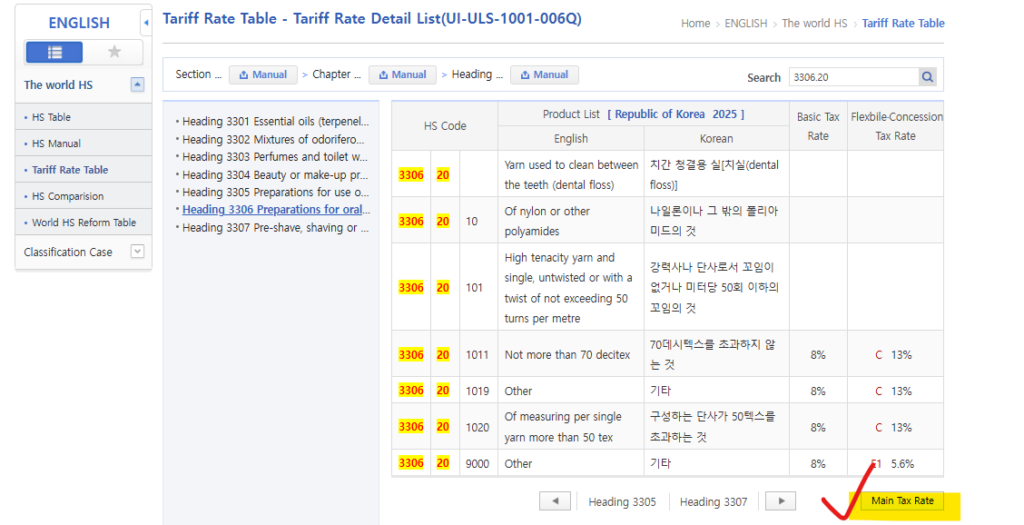
Task: Select Heading 3306 Preparations for oral
Action: tap(275, 210)
